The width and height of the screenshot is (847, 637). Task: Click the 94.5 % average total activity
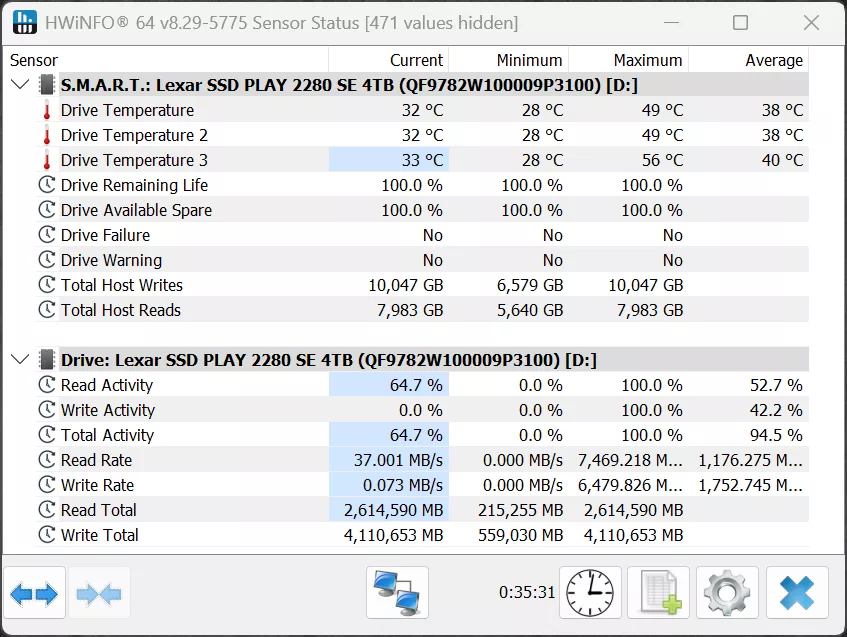coord(776,435)
